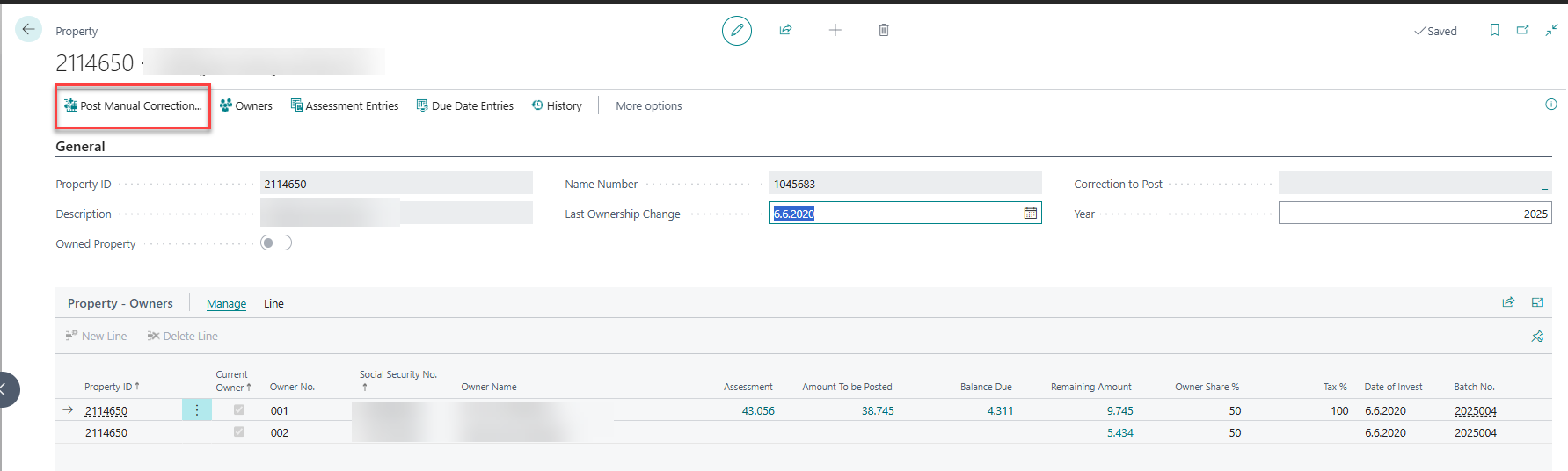
Task: Click Delete Line in Owners list
Action: (182, 336)
